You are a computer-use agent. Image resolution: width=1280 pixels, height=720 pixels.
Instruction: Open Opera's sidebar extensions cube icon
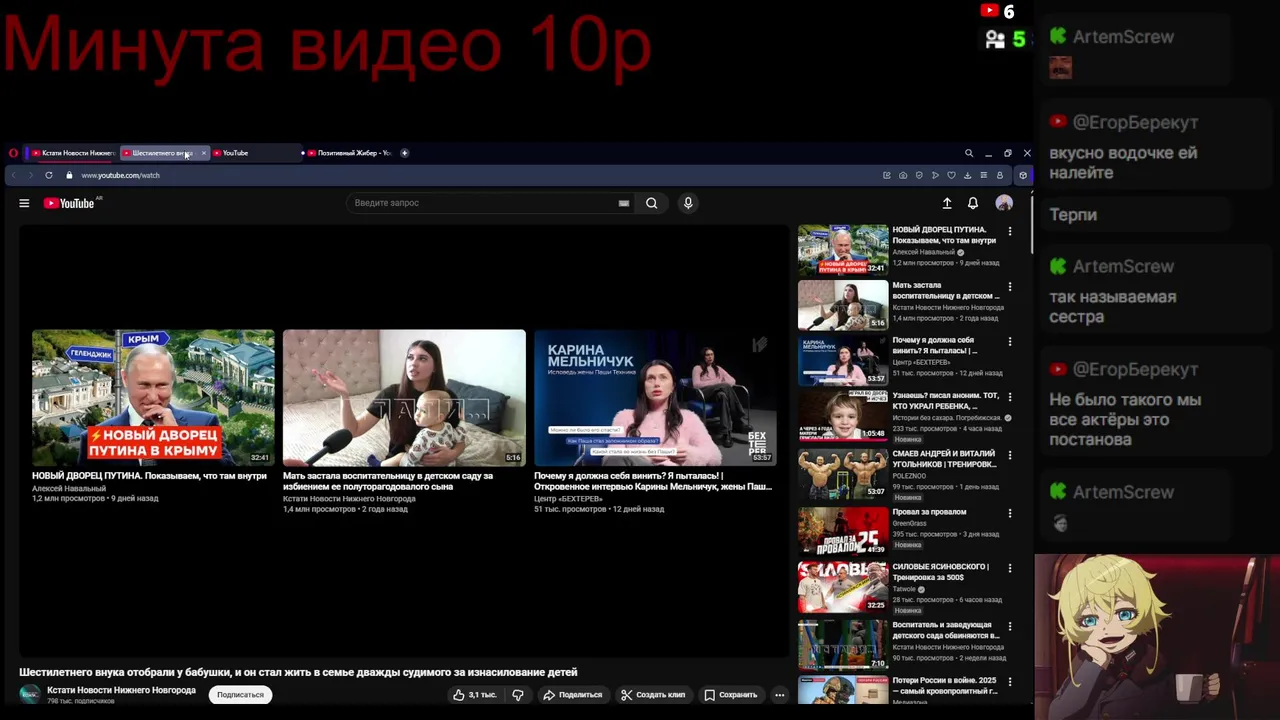[1022, 175]
